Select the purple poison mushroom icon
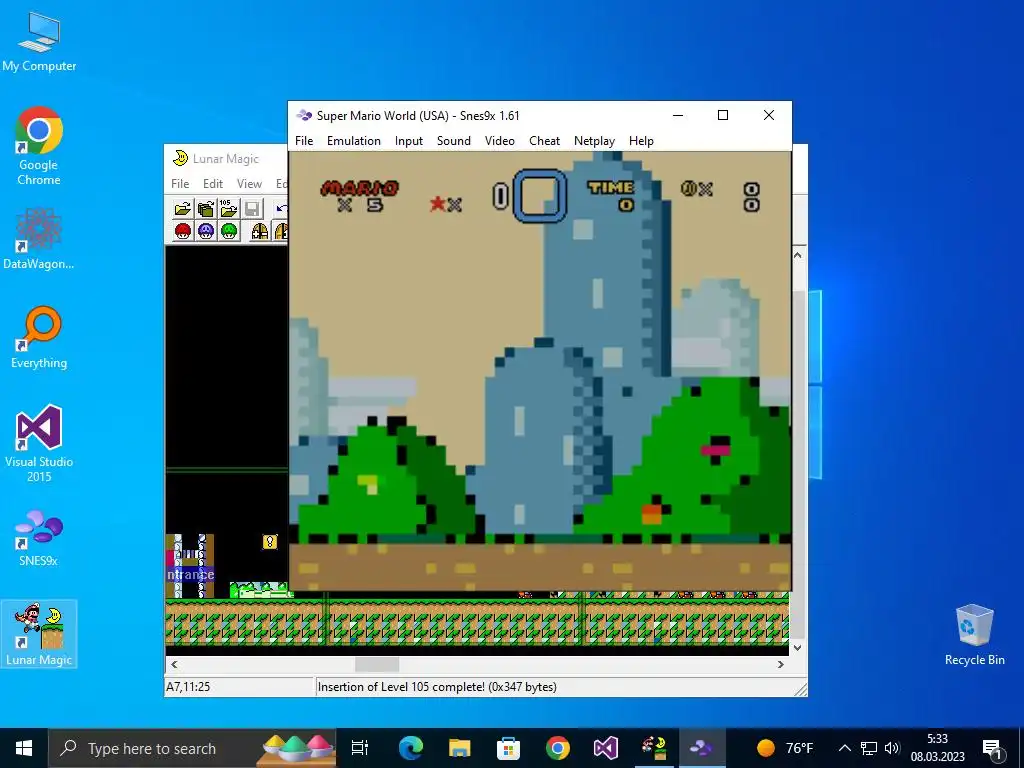 point(206,231)
